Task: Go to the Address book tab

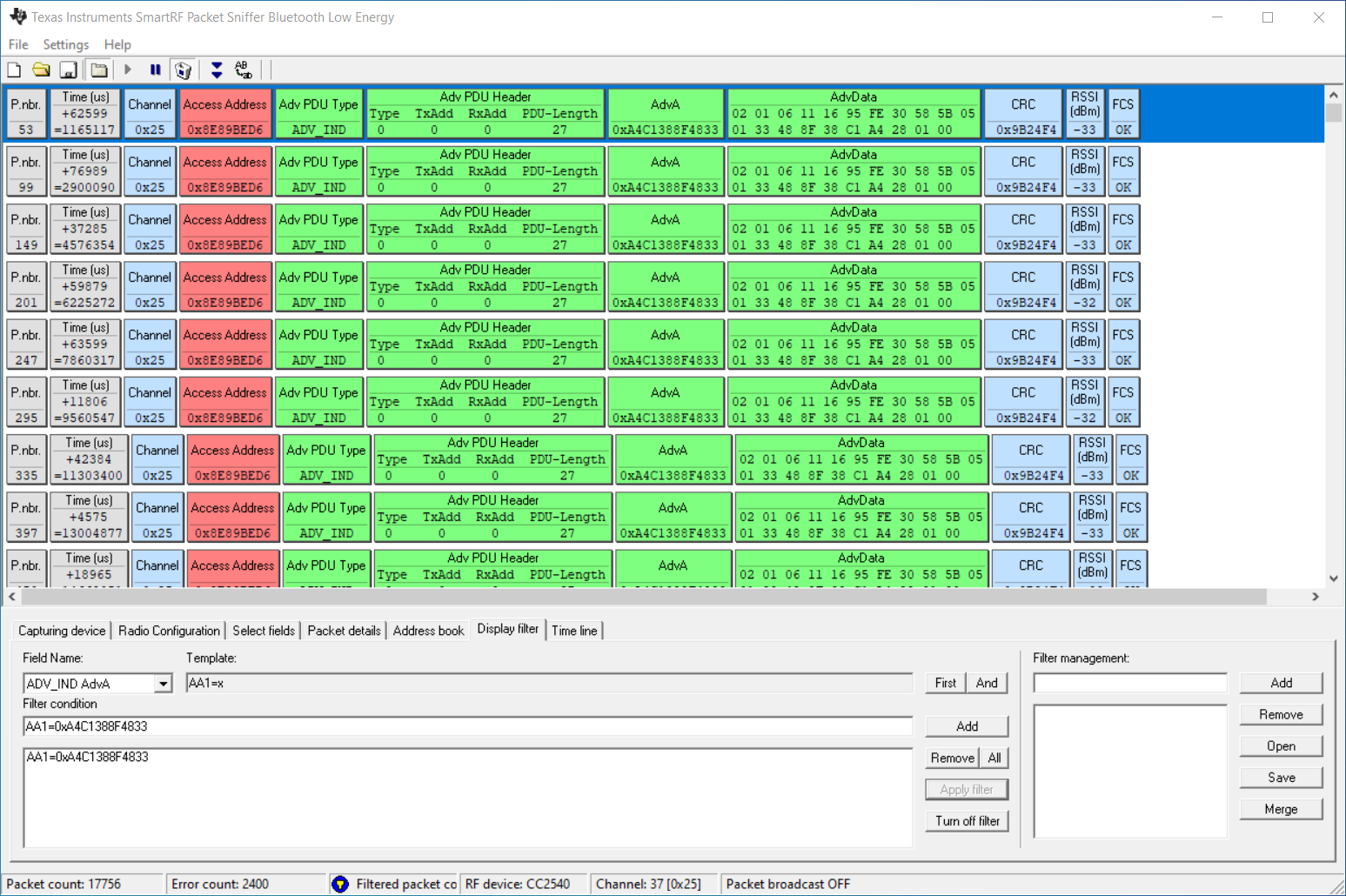Action: click(428, 631)
